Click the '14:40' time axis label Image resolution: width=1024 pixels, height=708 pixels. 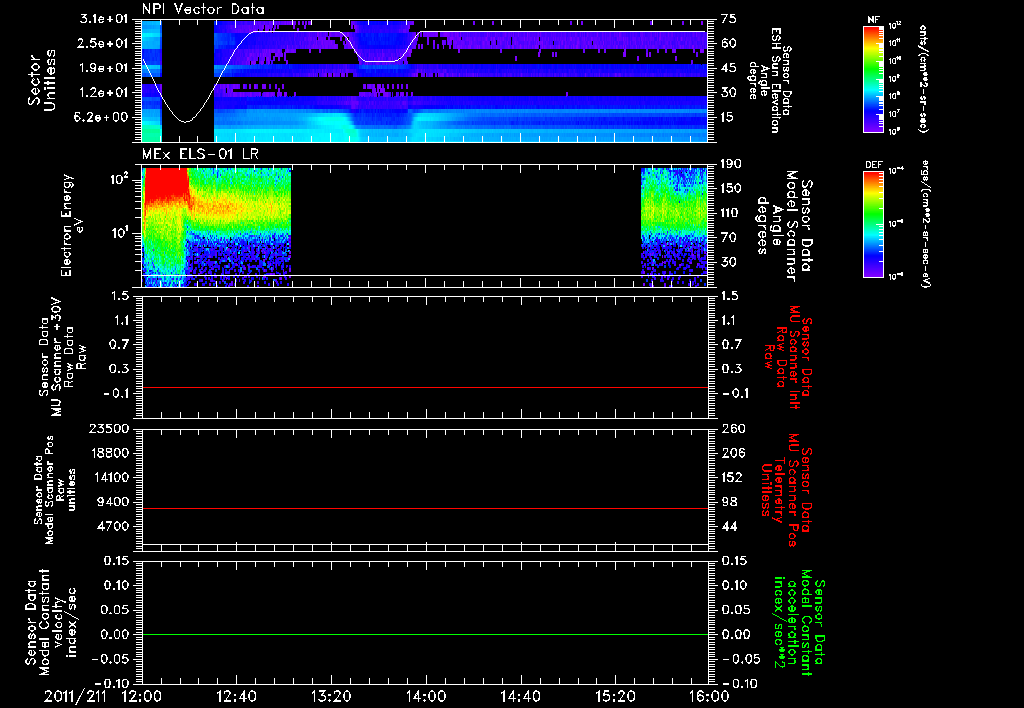tap(520, 696)
